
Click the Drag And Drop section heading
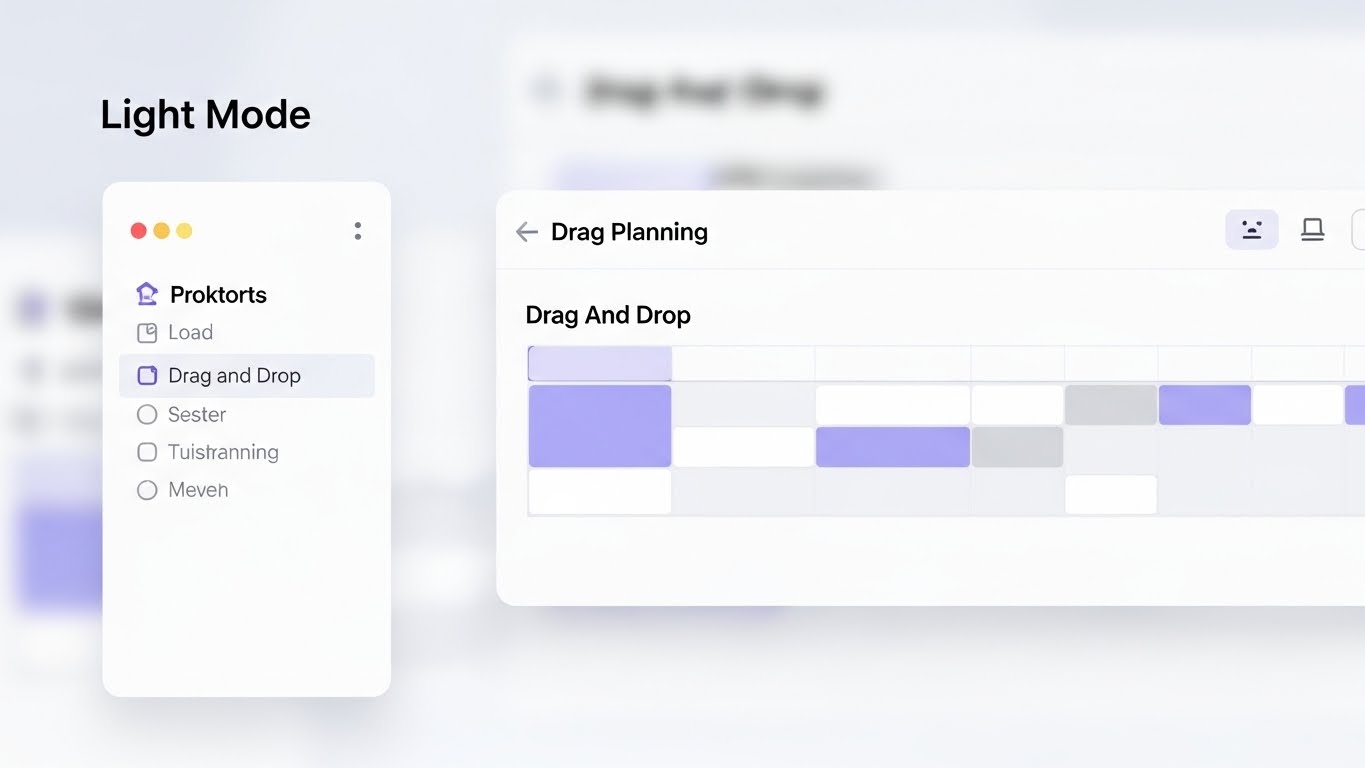[608, 314]
